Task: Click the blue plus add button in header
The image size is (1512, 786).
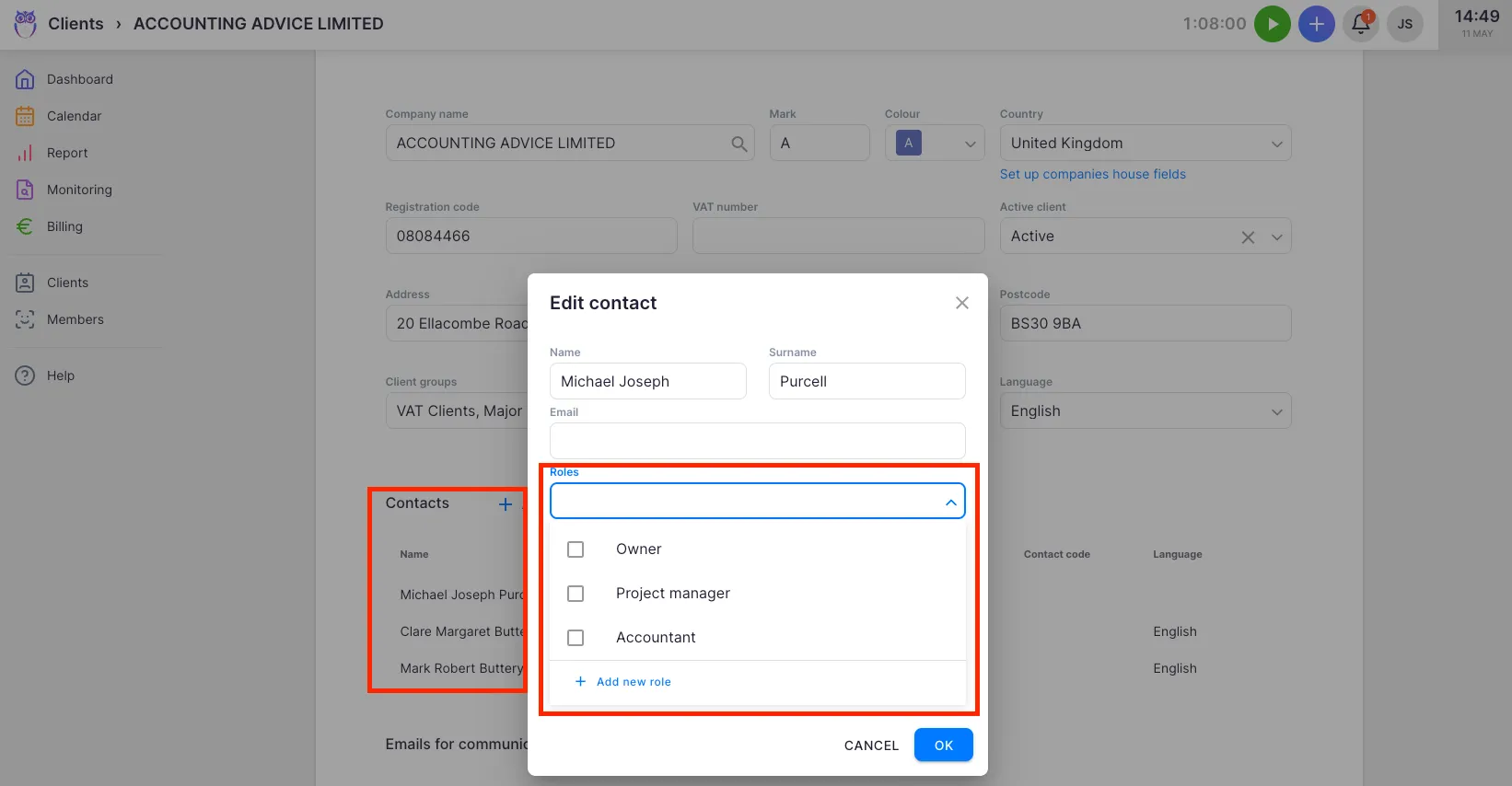Action: tap(1316, 24)
